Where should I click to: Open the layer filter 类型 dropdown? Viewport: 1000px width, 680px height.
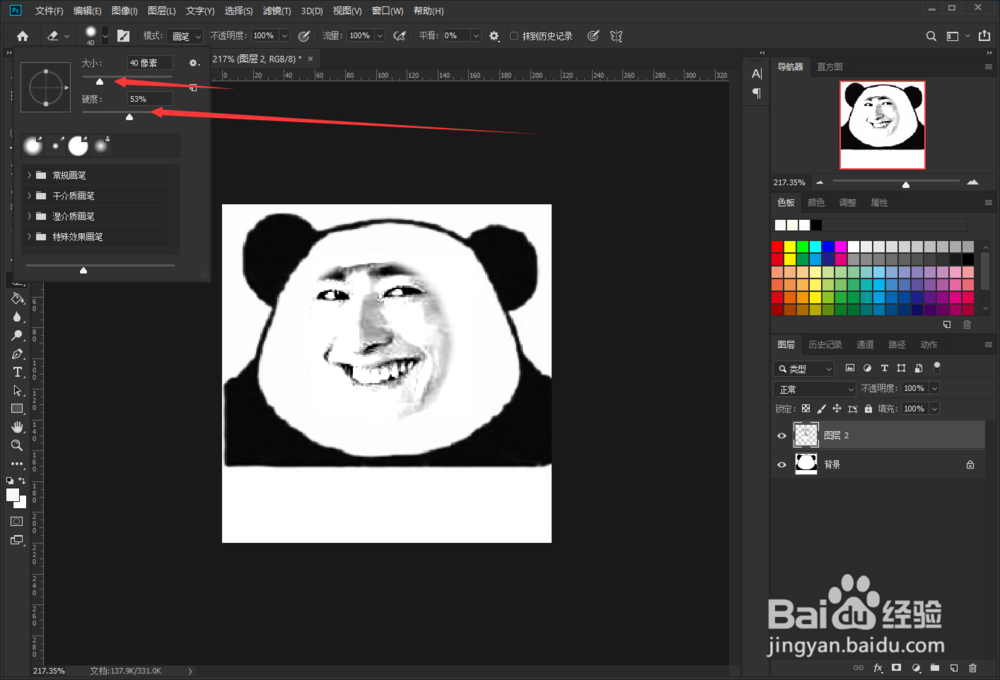coord(804,369)
